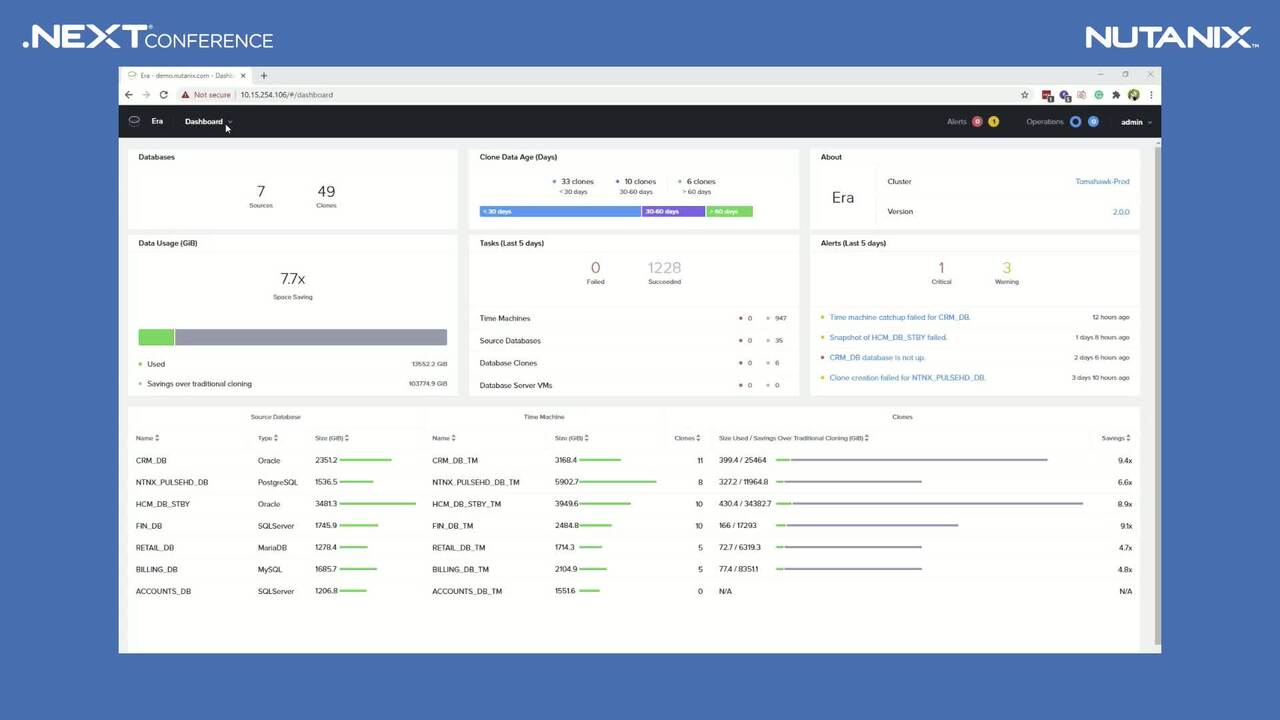Click the 1 Critical alerts count
The width and height of the screenshot is (1280, 720).
(941, 268)
